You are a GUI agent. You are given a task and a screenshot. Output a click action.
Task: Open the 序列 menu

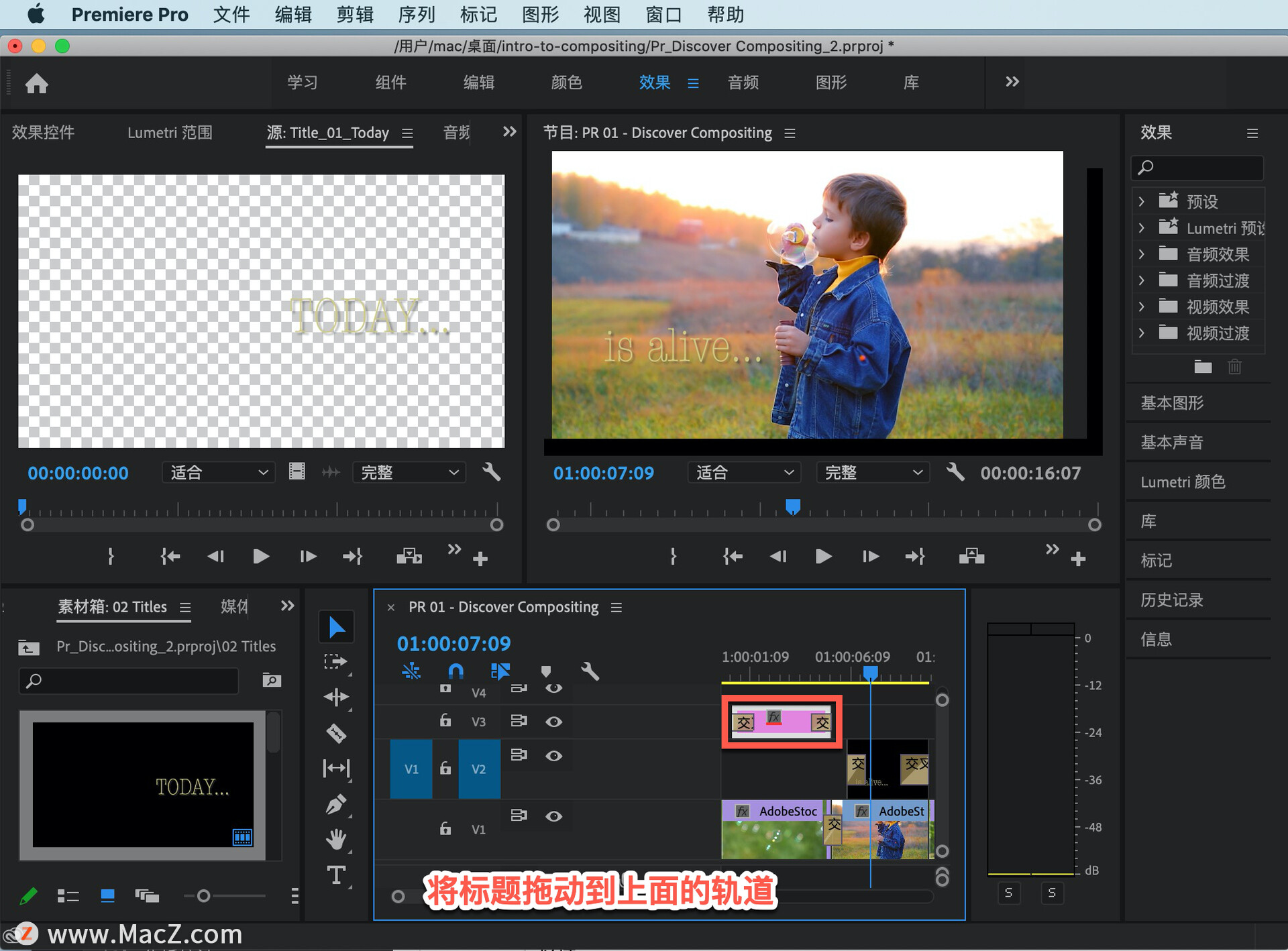[x=417, y=14]
